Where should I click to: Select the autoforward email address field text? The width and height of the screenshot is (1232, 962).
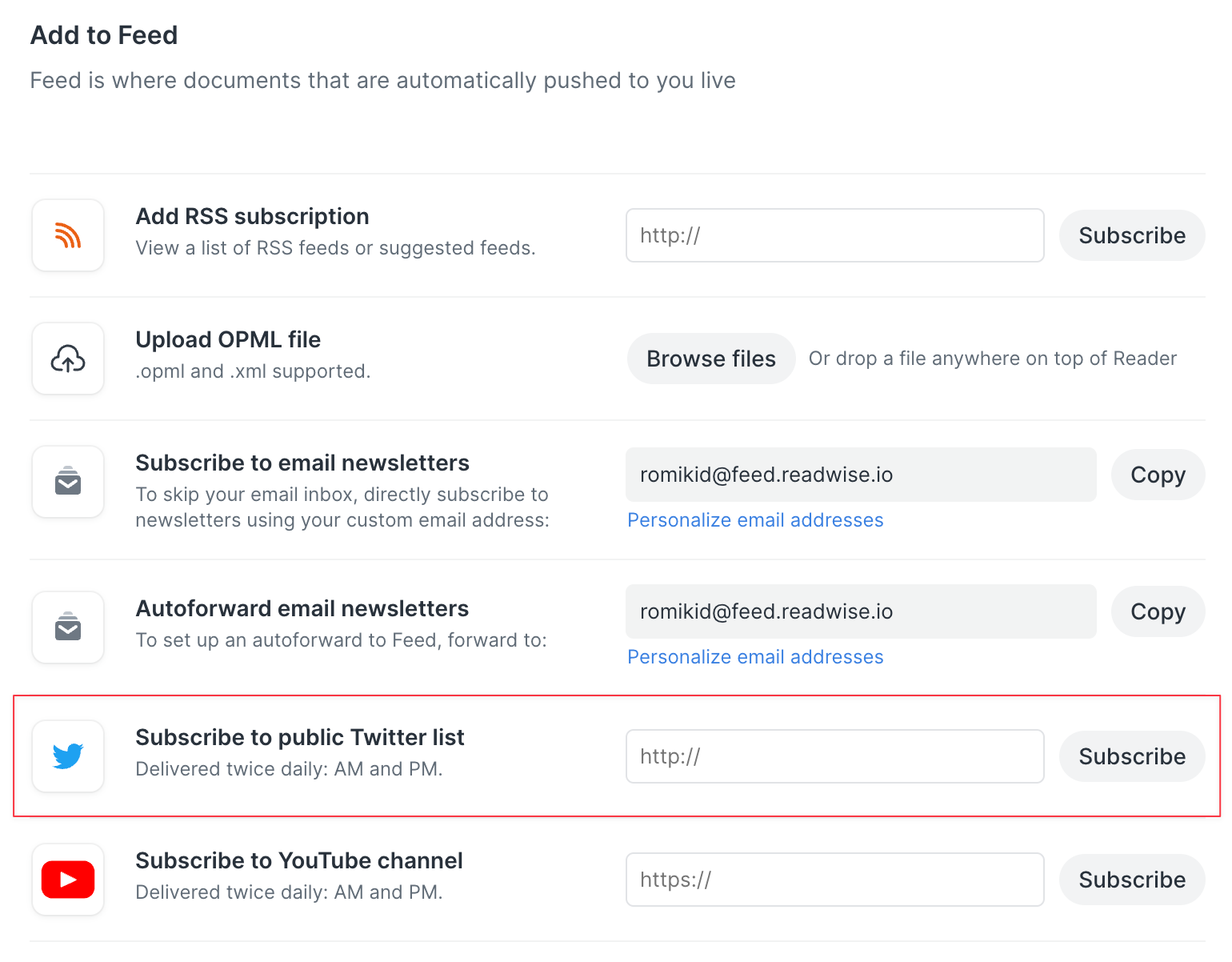pos(861,611)
